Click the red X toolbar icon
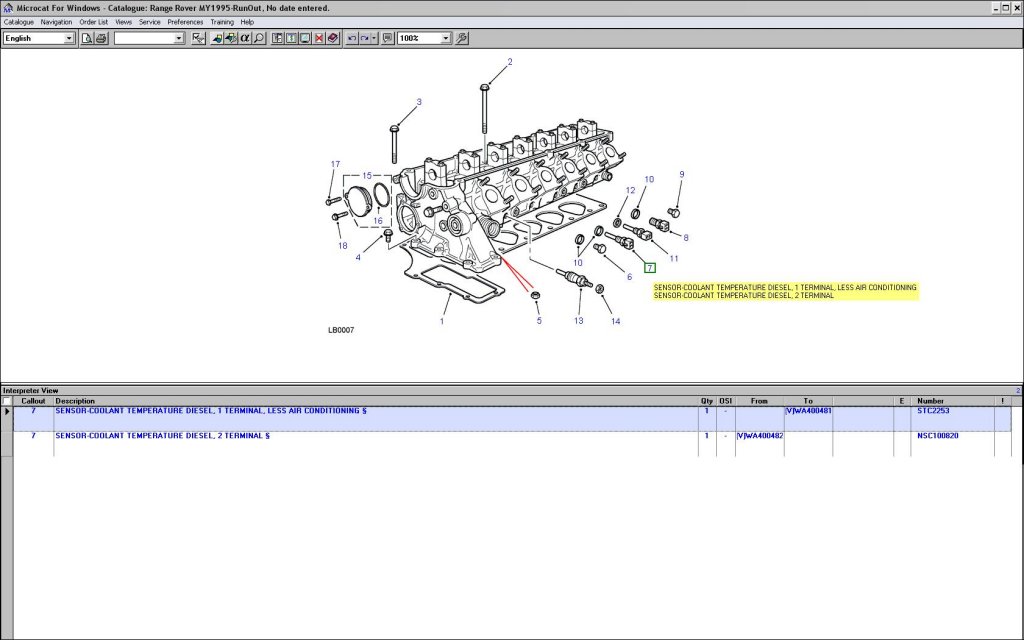This screenshot has height=640, width=1024. click(319, 38)
